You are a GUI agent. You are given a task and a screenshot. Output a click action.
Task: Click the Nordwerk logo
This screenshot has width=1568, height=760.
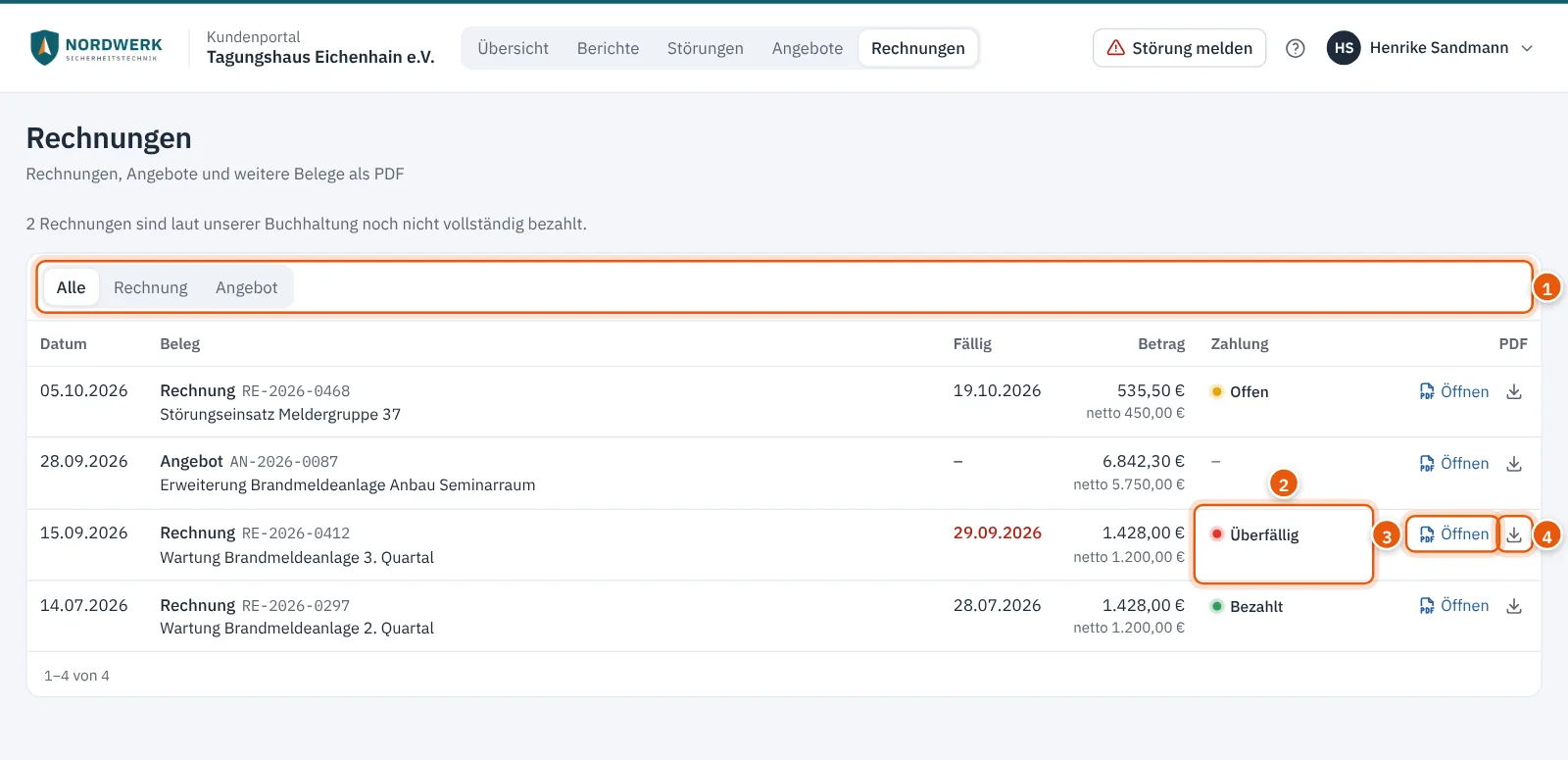(x=96, y=47)
